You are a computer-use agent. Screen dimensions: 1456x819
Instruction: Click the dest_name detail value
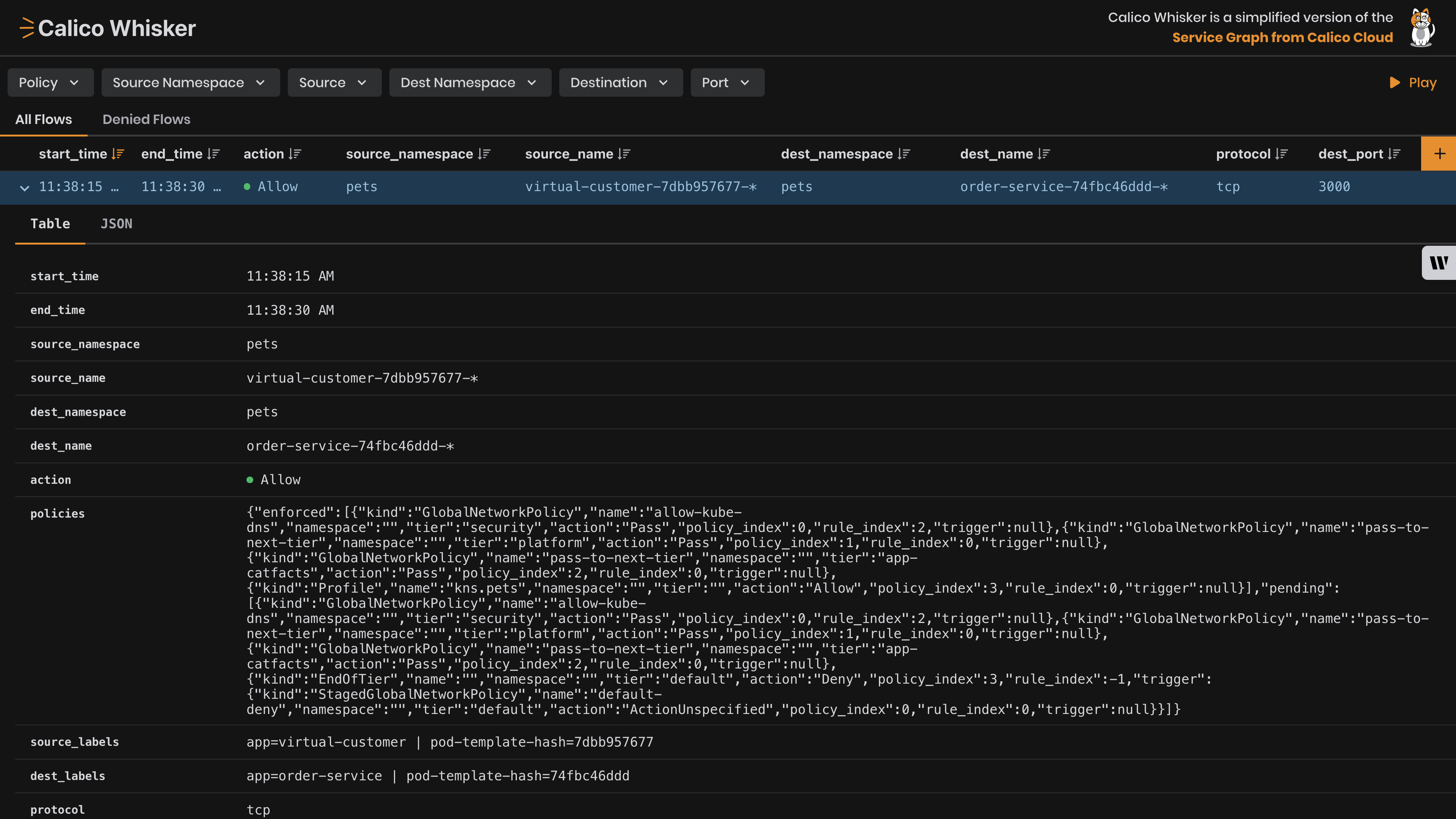(350, 446)
